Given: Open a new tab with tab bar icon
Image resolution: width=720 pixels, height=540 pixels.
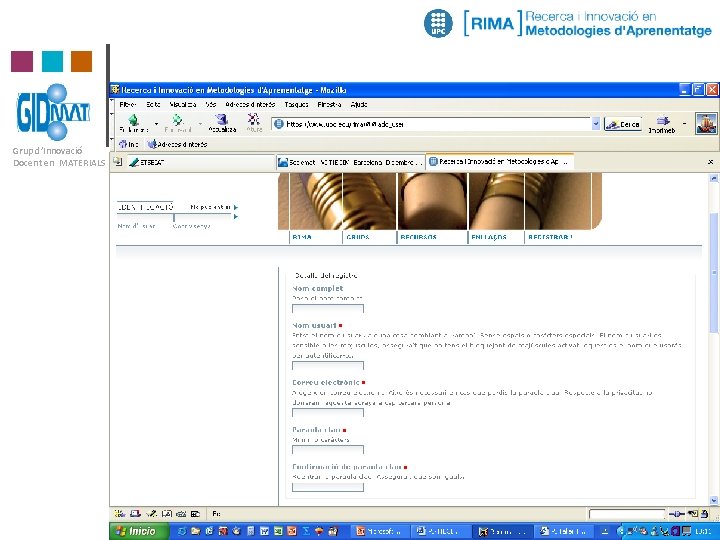Looking at the screenshot, I should (x=118, y=161).
